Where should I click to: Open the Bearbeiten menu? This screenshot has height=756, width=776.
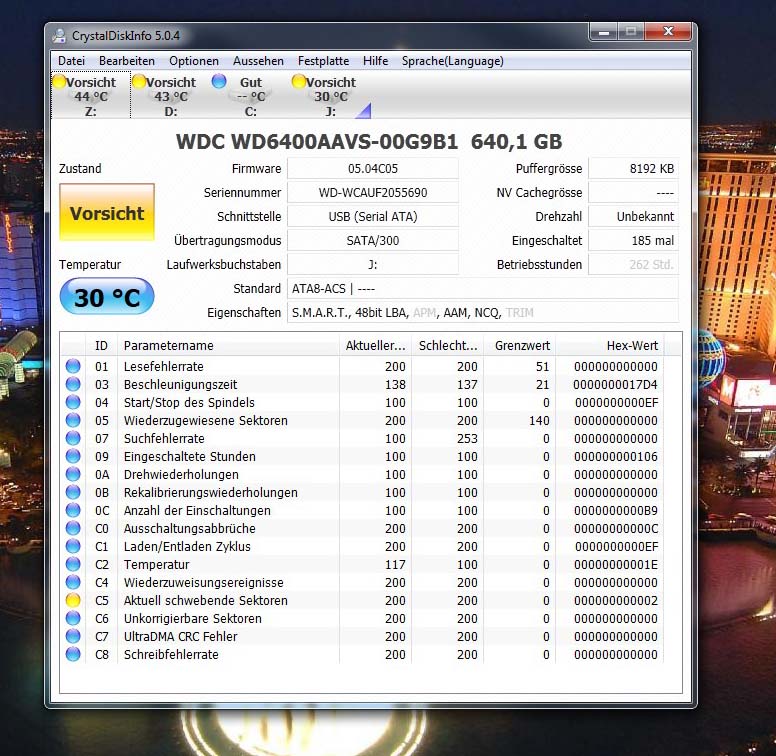pos(127,61)
